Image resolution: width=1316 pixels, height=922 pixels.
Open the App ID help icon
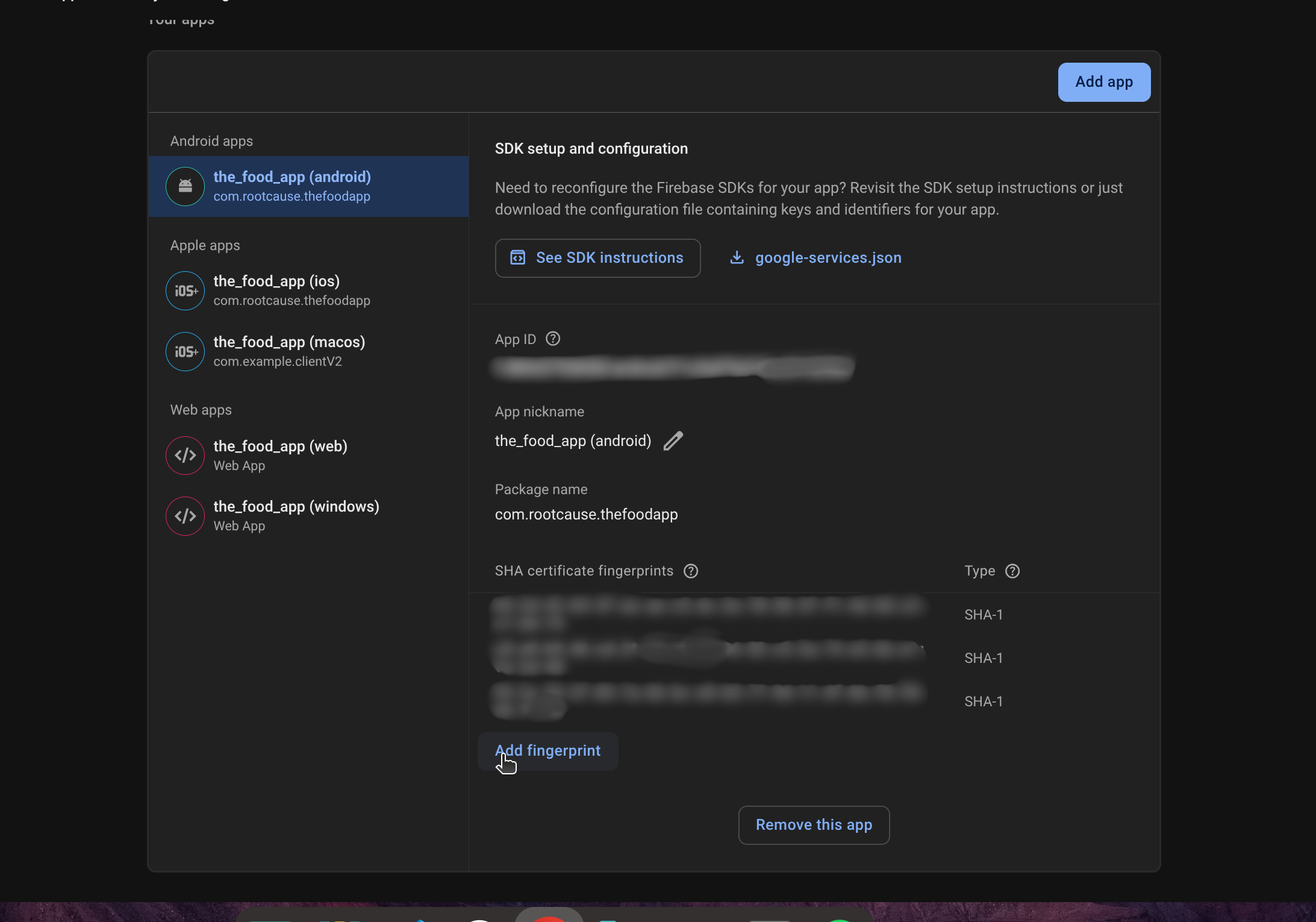click(553, 339)
